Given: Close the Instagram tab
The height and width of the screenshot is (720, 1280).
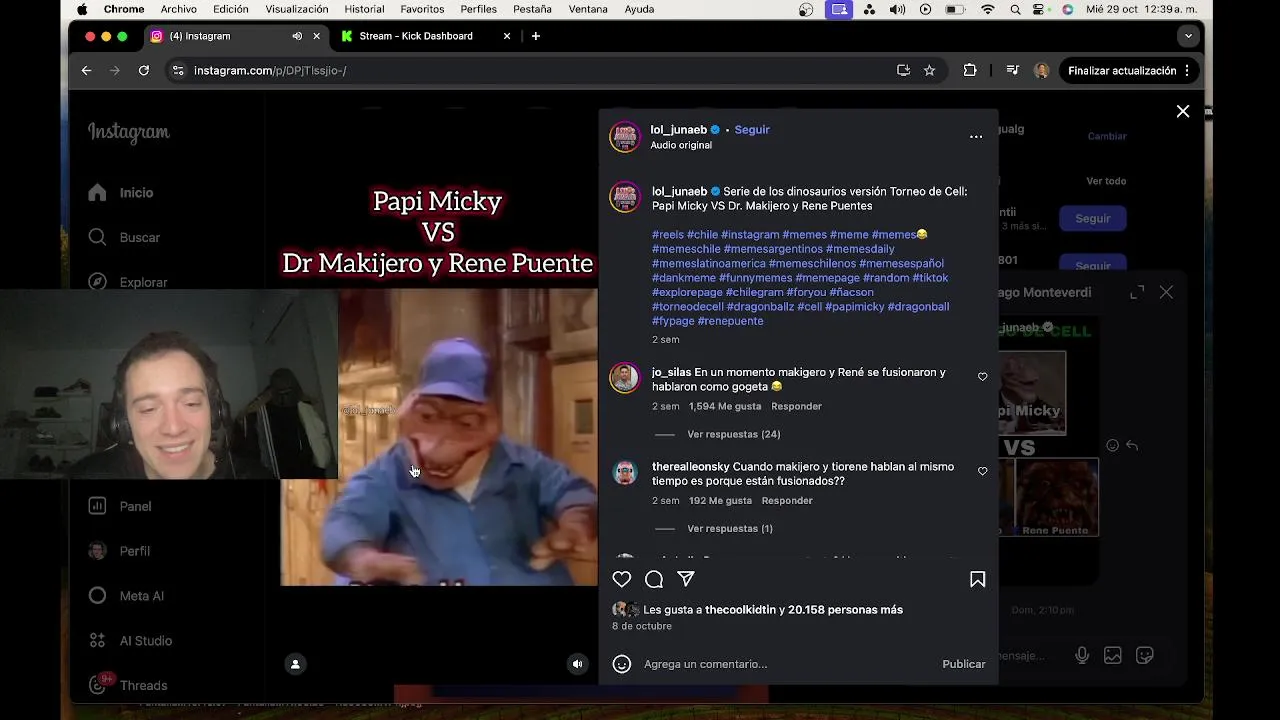Looking at the screenshot, I should [x=317, y=36].
